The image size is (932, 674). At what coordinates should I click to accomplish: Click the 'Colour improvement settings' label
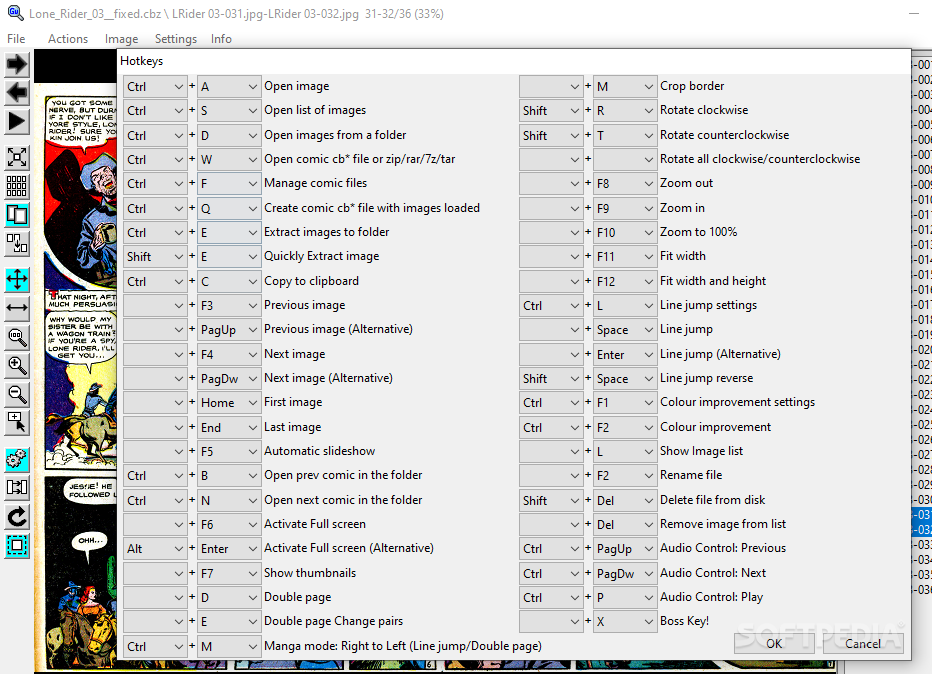point(737,402)
